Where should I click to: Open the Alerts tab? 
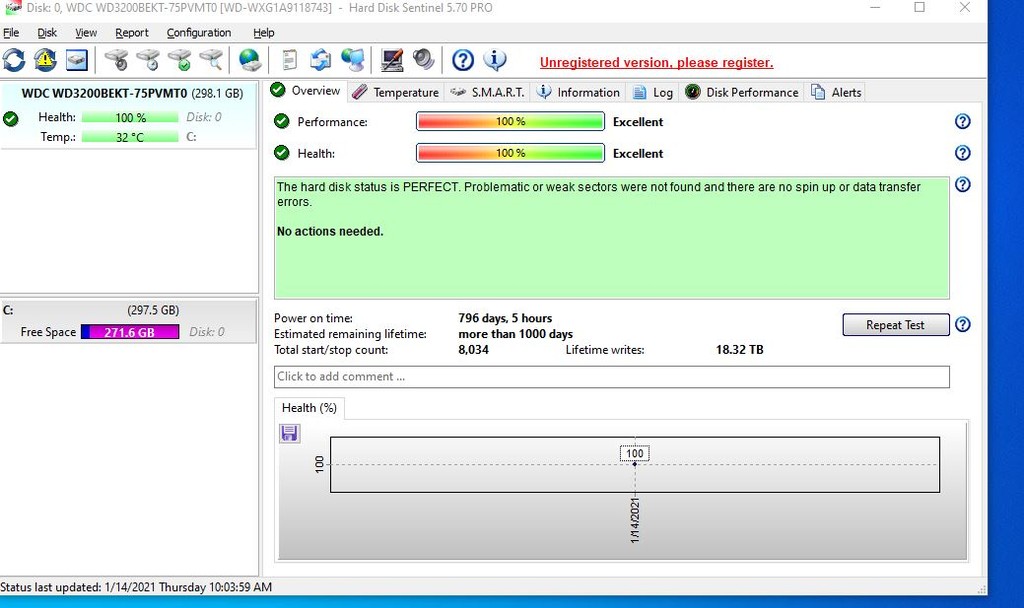[x=837, y=92]
